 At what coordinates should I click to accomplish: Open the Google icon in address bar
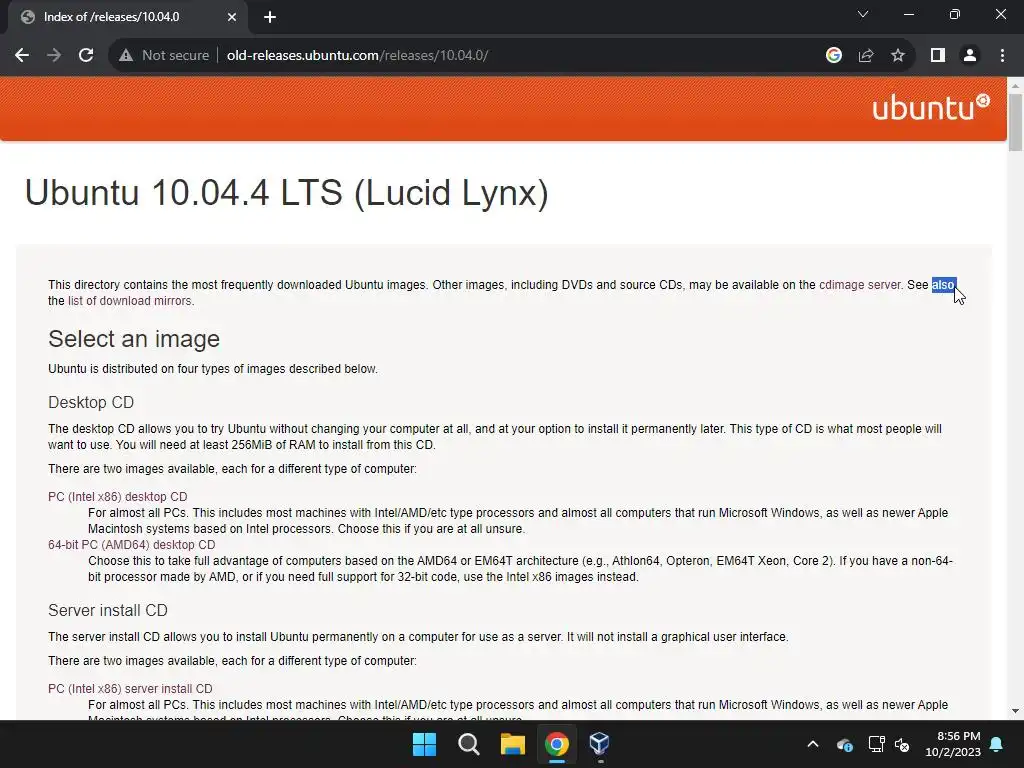point(833,56)
